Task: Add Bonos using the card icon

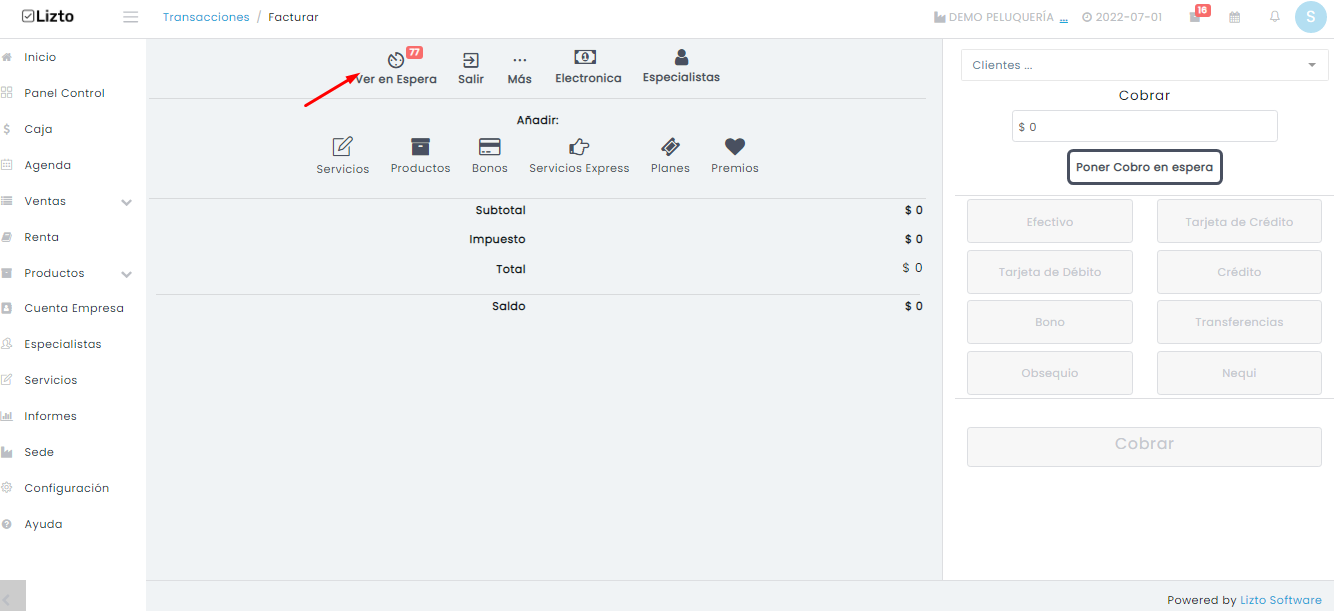Action: [489, 147]
